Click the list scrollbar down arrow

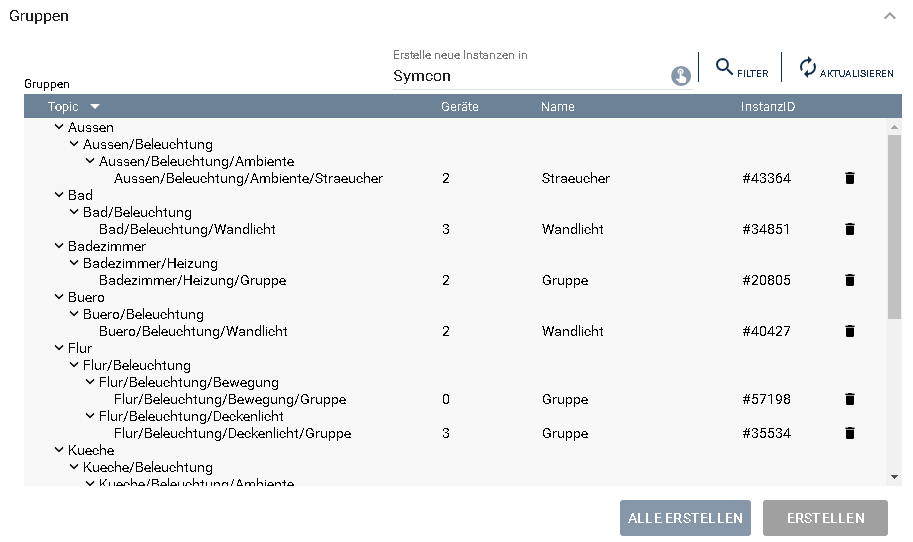click(x=894, y=477)
